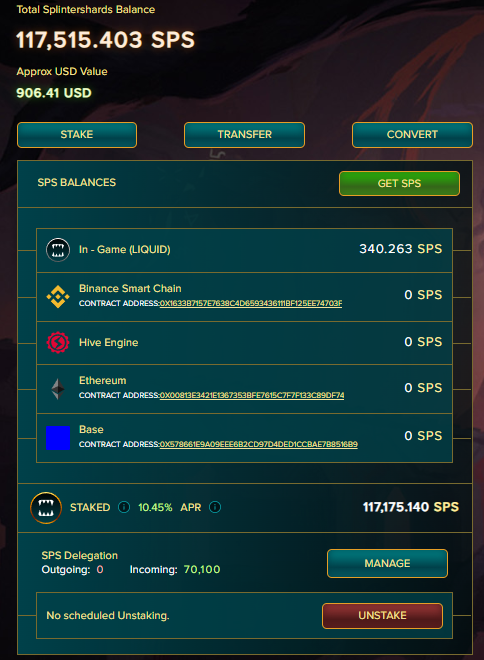Screen dimensions: 484x660
Task: Open MANAGE for SPS delegation
Action: pos(387,563)
